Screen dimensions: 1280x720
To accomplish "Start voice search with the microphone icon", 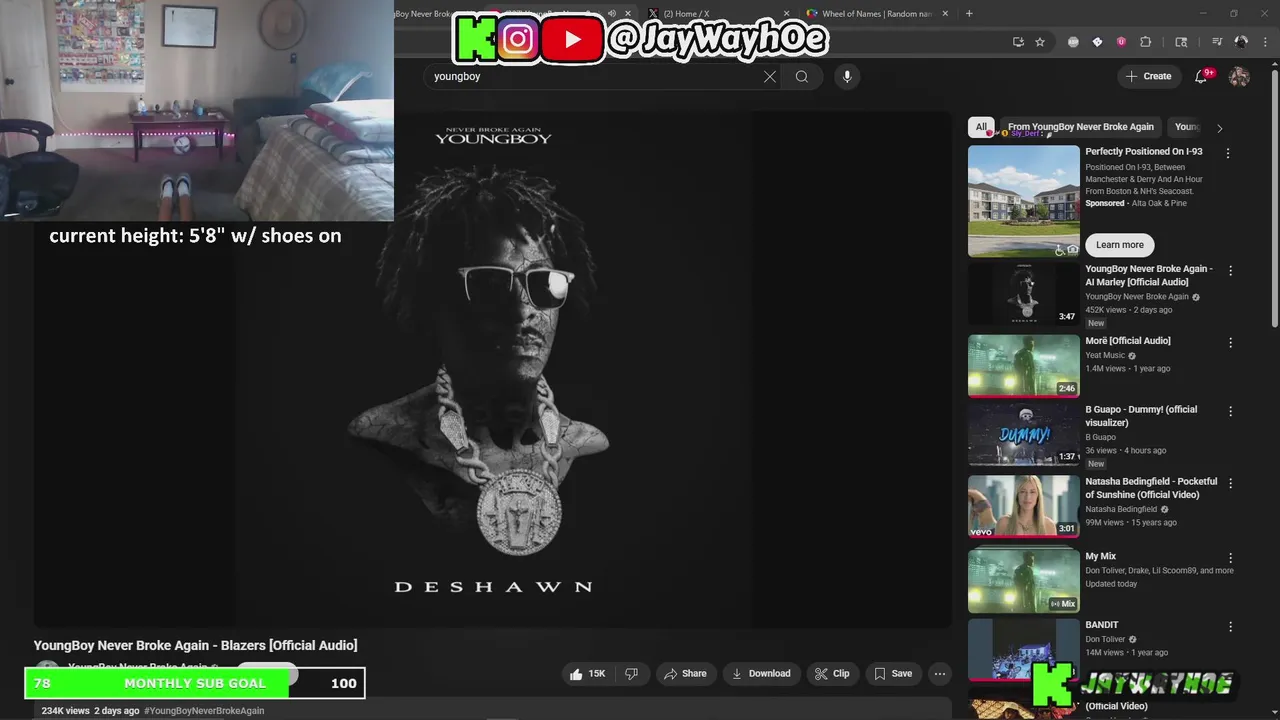I will (x=847, y=77).
